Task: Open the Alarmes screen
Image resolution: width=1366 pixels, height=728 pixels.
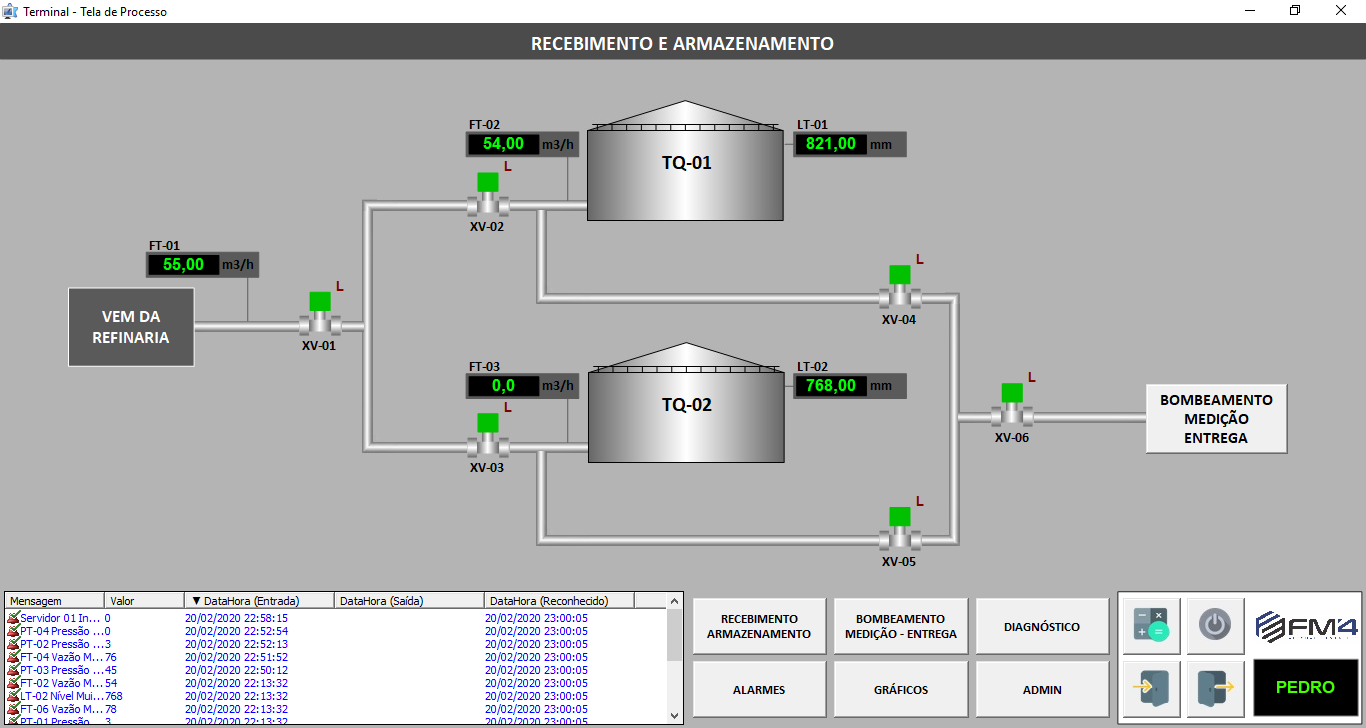Action: tap(760, 689)
